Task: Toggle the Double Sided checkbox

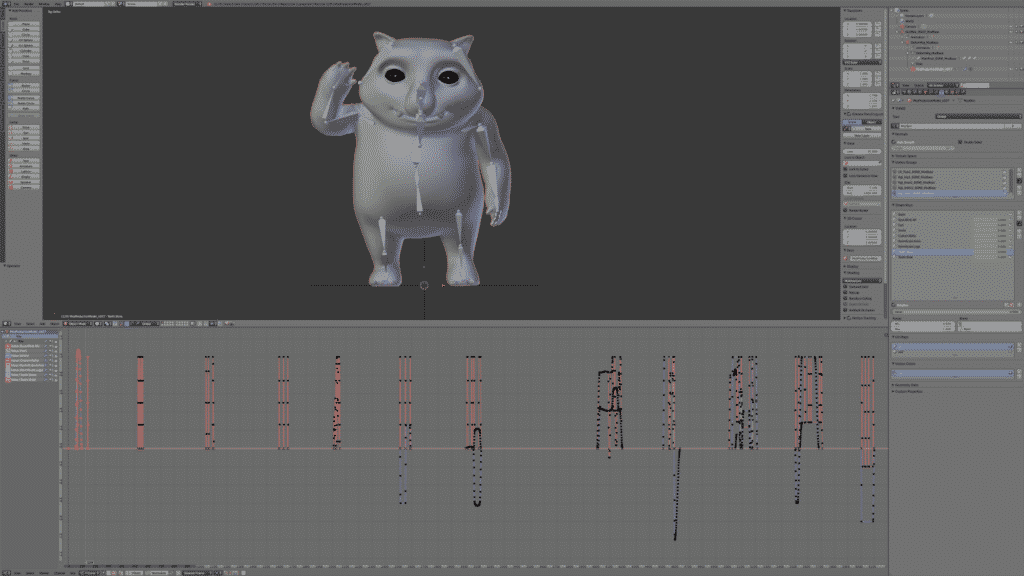Action: [960, 142]
